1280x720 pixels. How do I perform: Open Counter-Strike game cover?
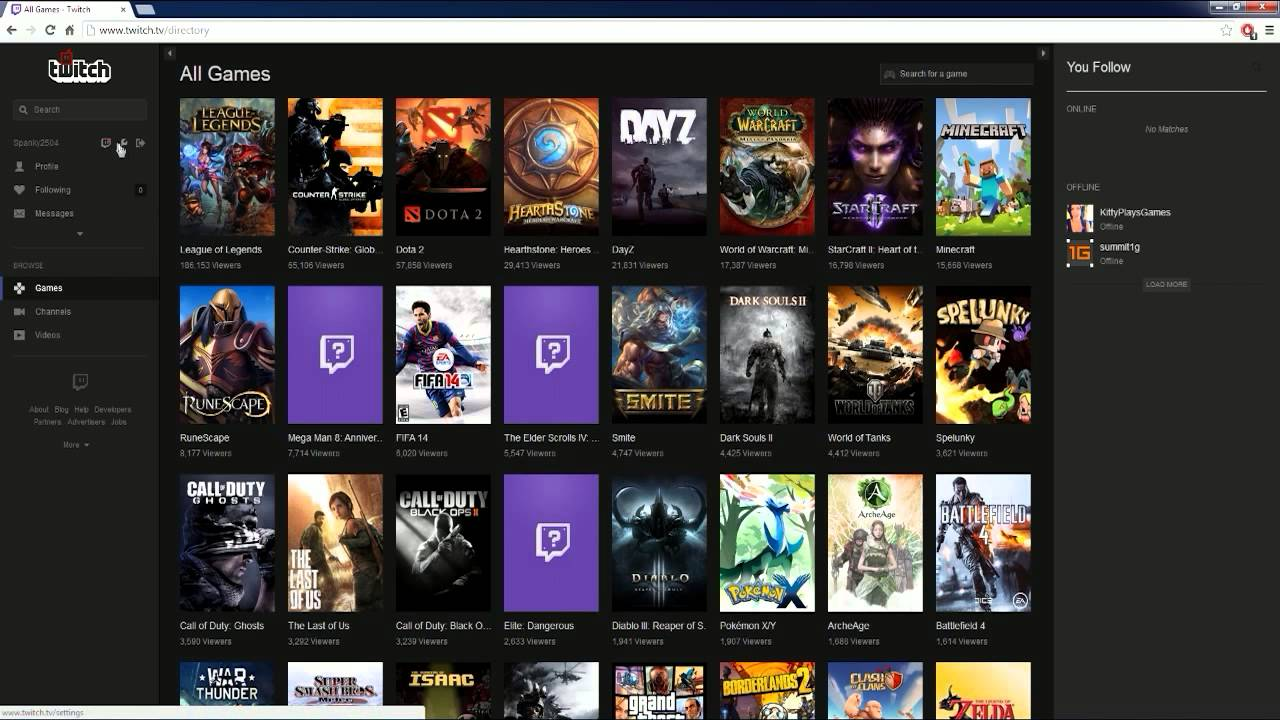pyautogui.click(x=335, y=167)
